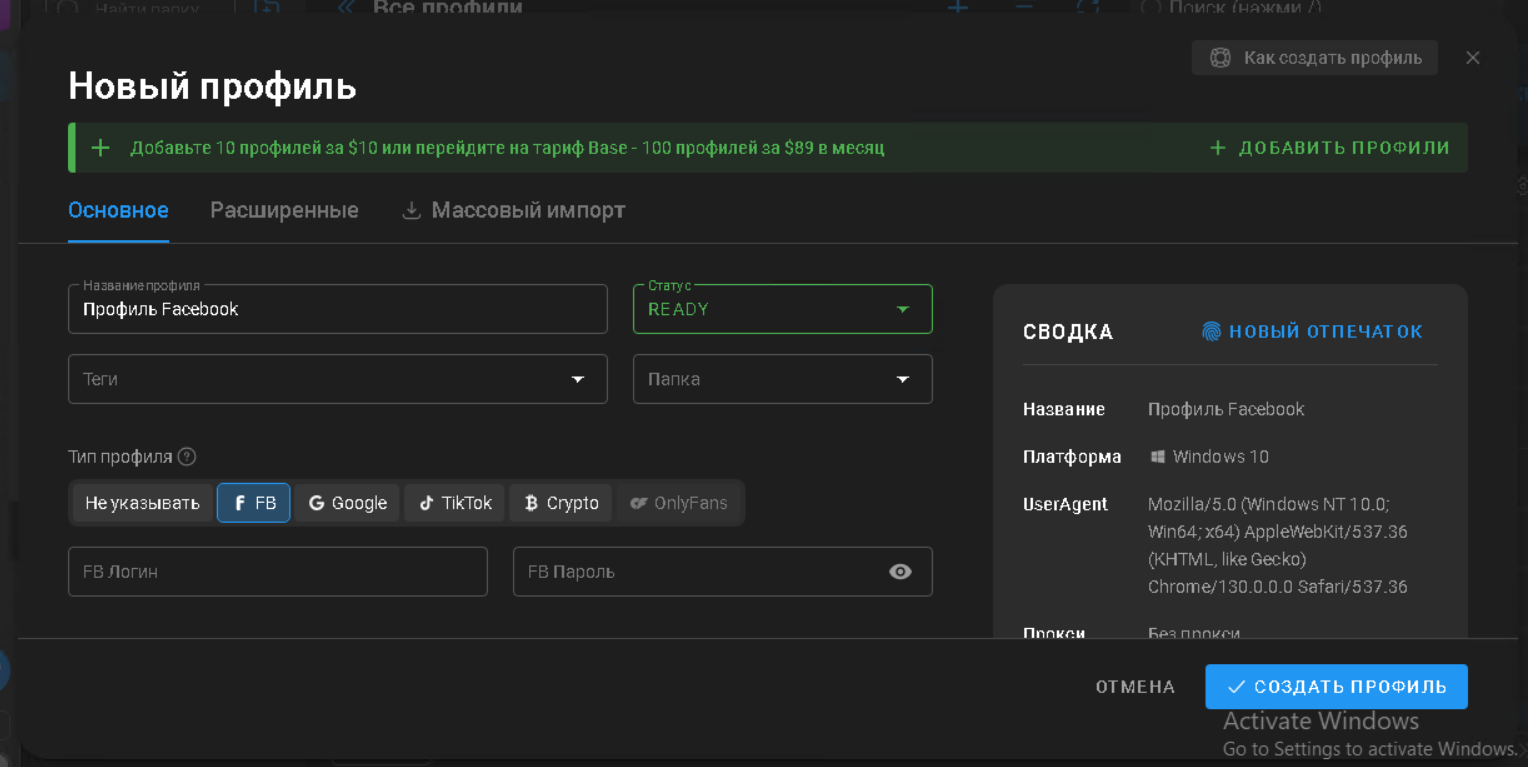Screen dimensions: 1528x767
Task: Click the Без прокси value in summary
Action: pos(1194,633)
